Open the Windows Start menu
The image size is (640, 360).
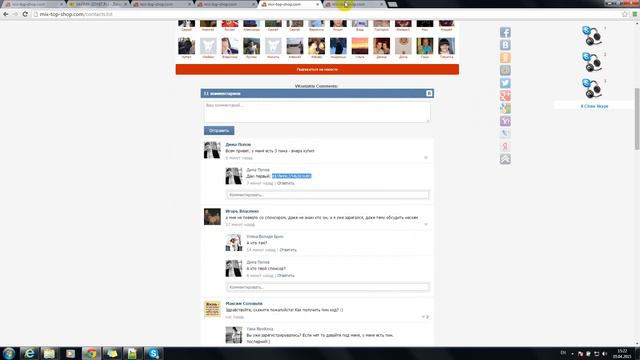point(9,353)
